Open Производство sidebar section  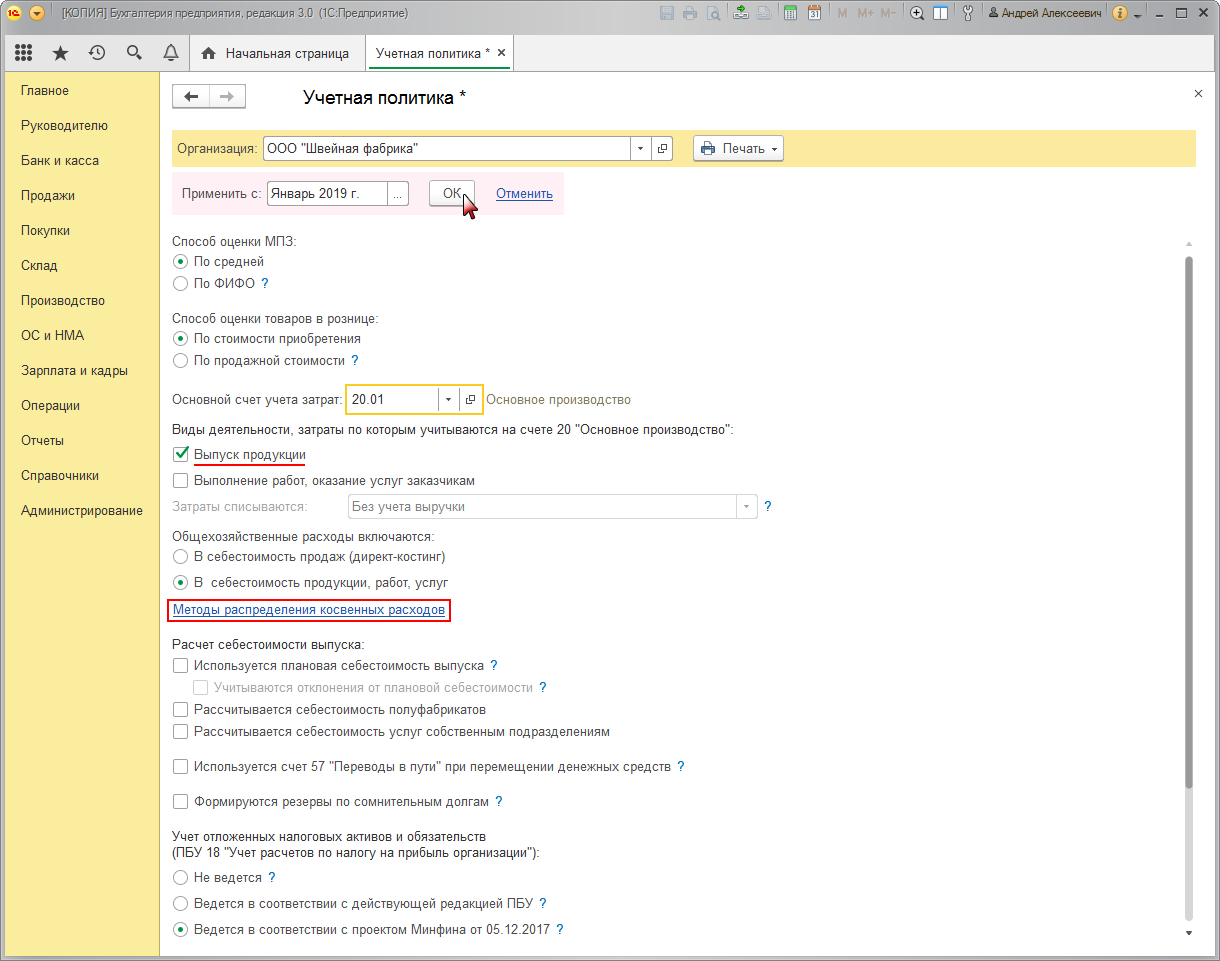click(x=63, y=301)
